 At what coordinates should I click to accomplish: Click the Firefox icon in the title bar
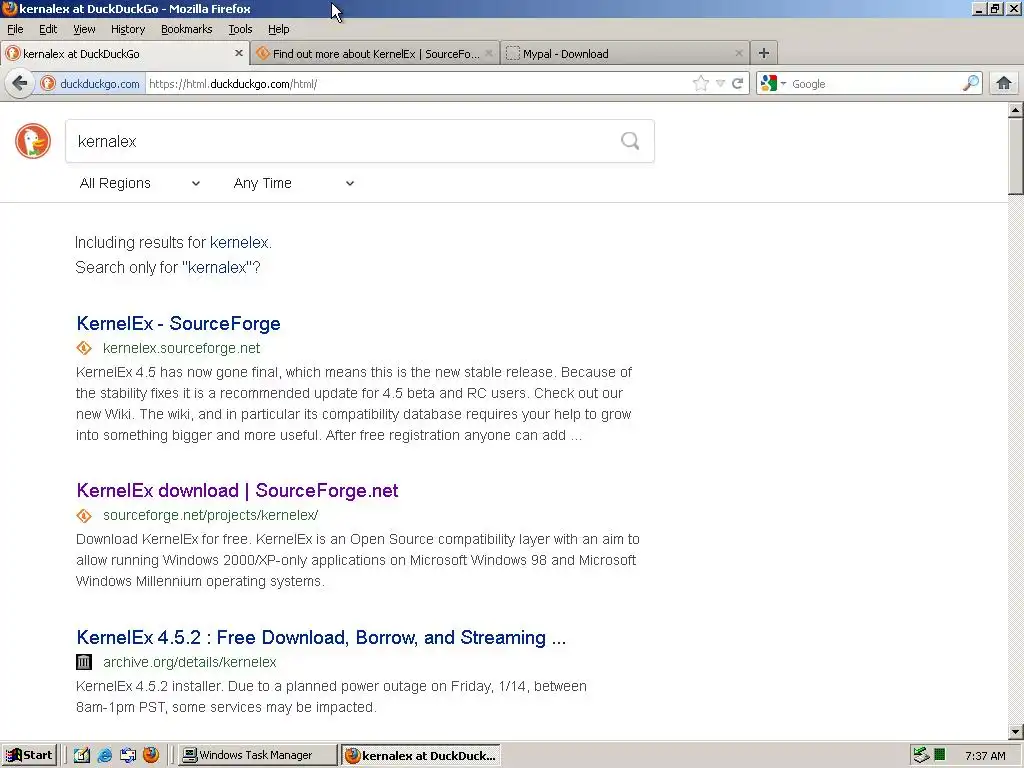point(10,8)
